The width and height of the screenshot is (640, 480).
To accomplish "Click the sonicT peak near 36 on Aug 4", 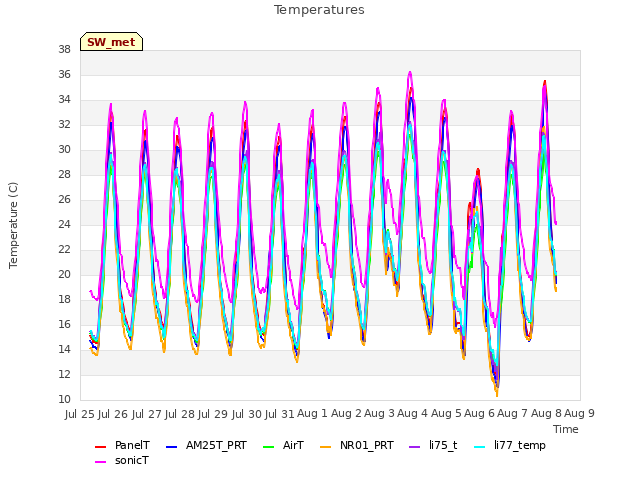I will [410, 73].
